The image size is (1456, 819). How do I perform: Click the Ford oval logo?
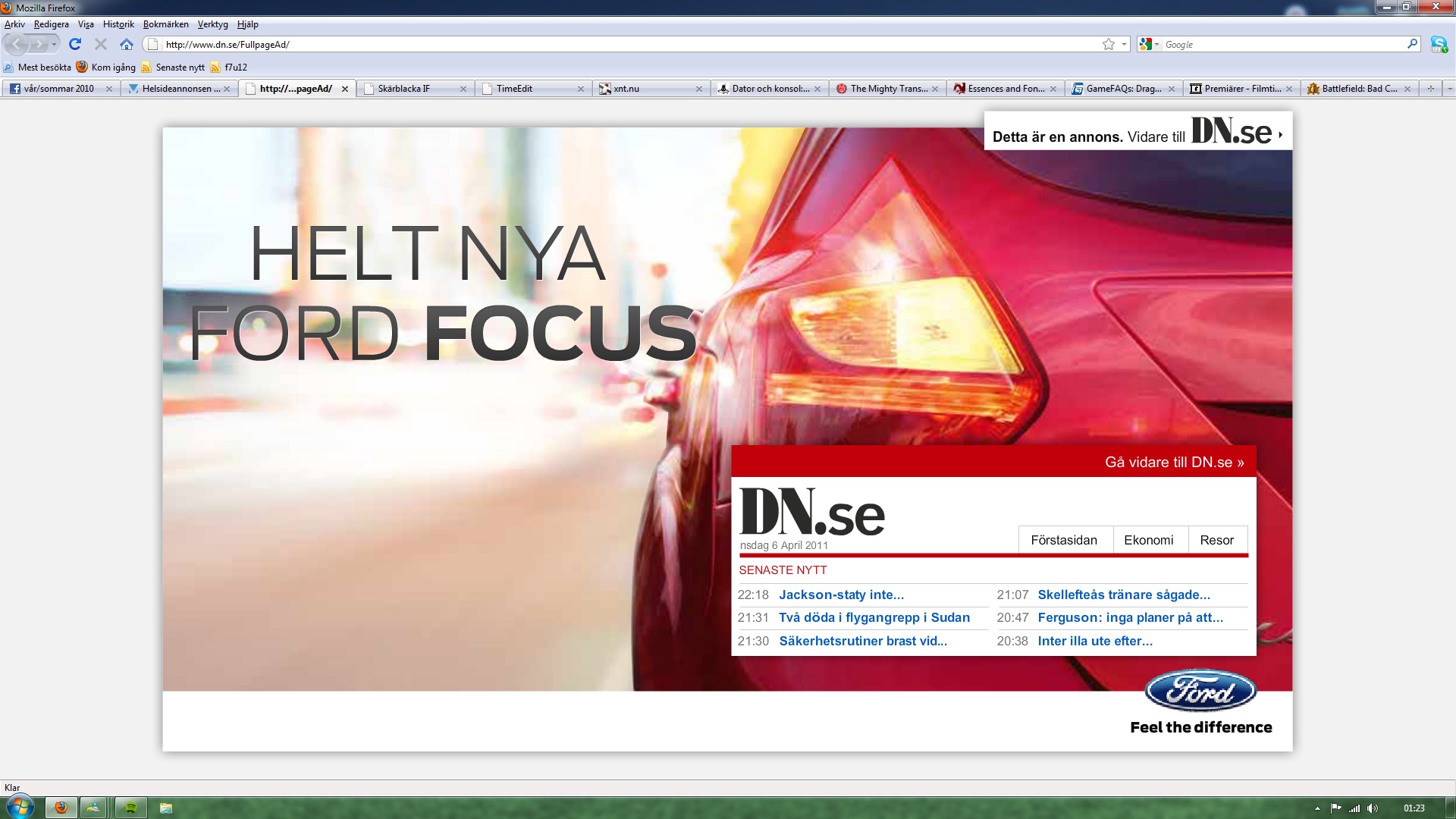1200,690
